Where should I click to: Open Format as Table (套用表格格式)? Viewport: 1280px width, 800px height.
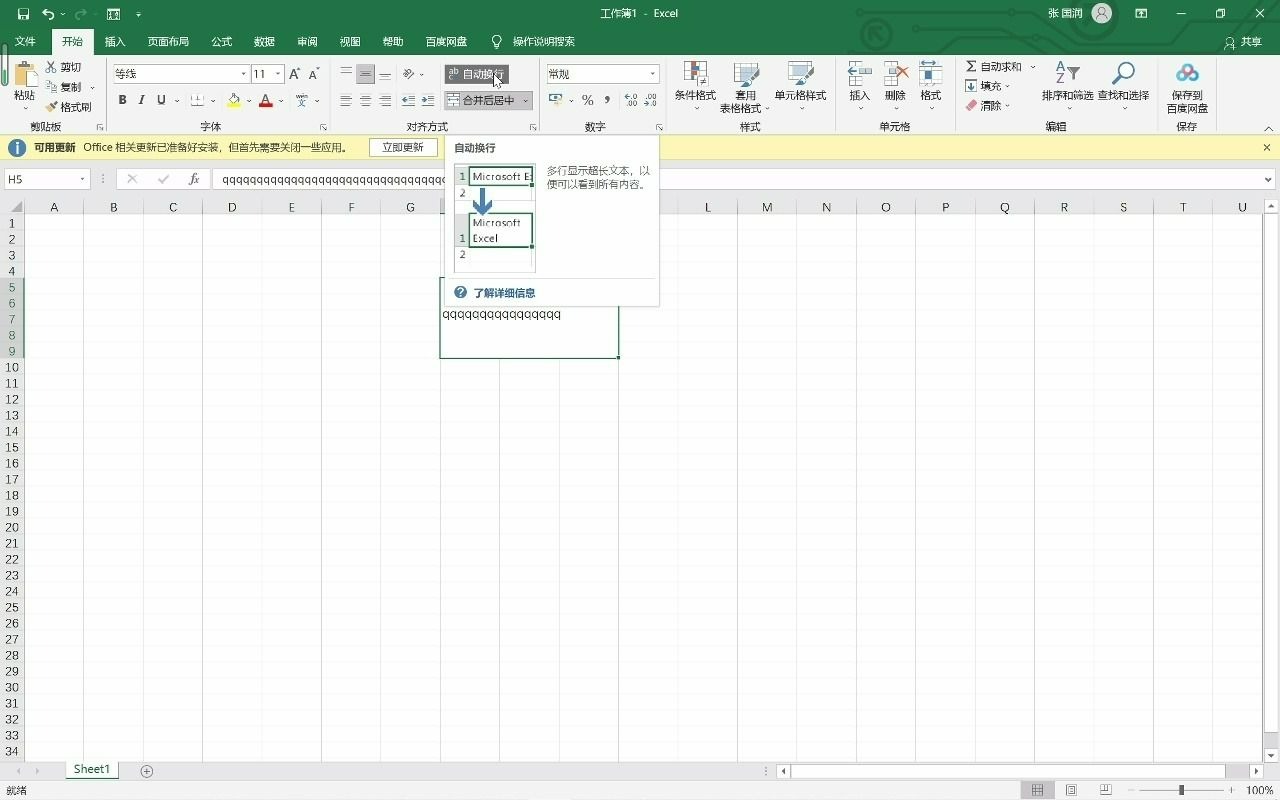click(745, 87)
